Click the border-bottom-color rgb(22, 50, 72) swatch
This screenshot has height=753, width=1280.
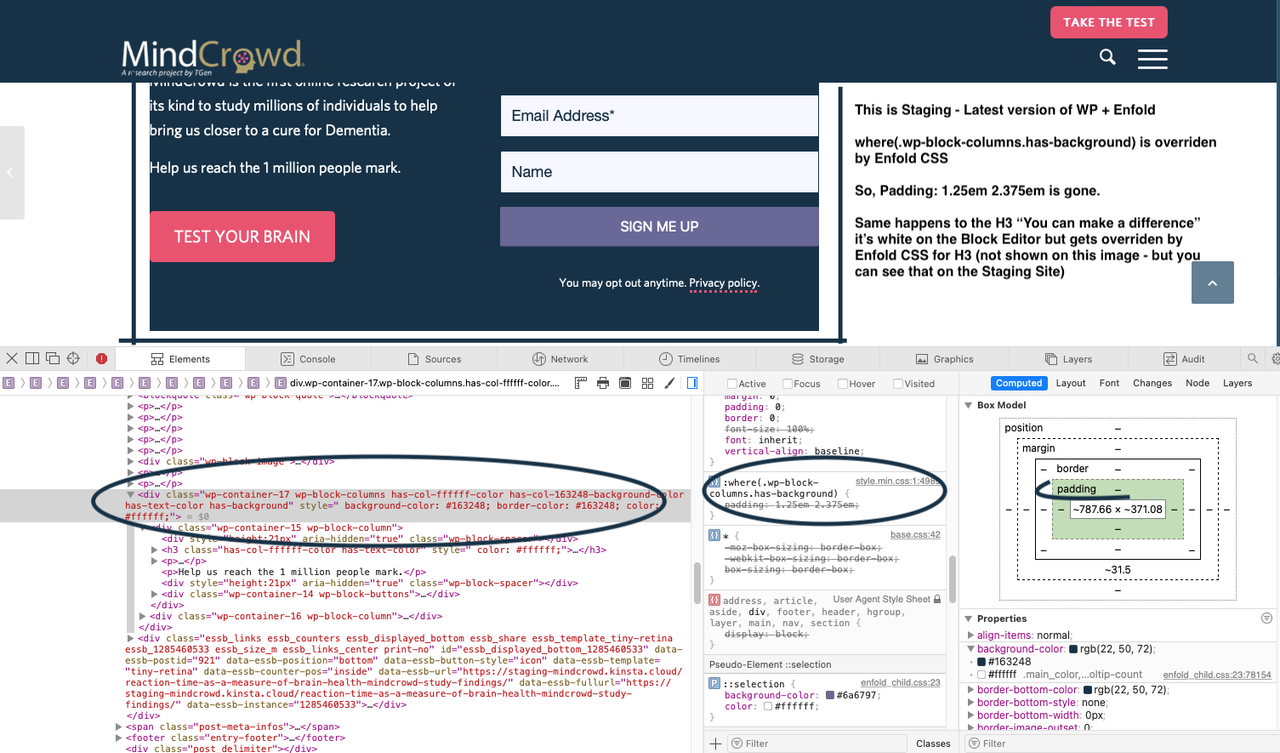[1087, 689]
